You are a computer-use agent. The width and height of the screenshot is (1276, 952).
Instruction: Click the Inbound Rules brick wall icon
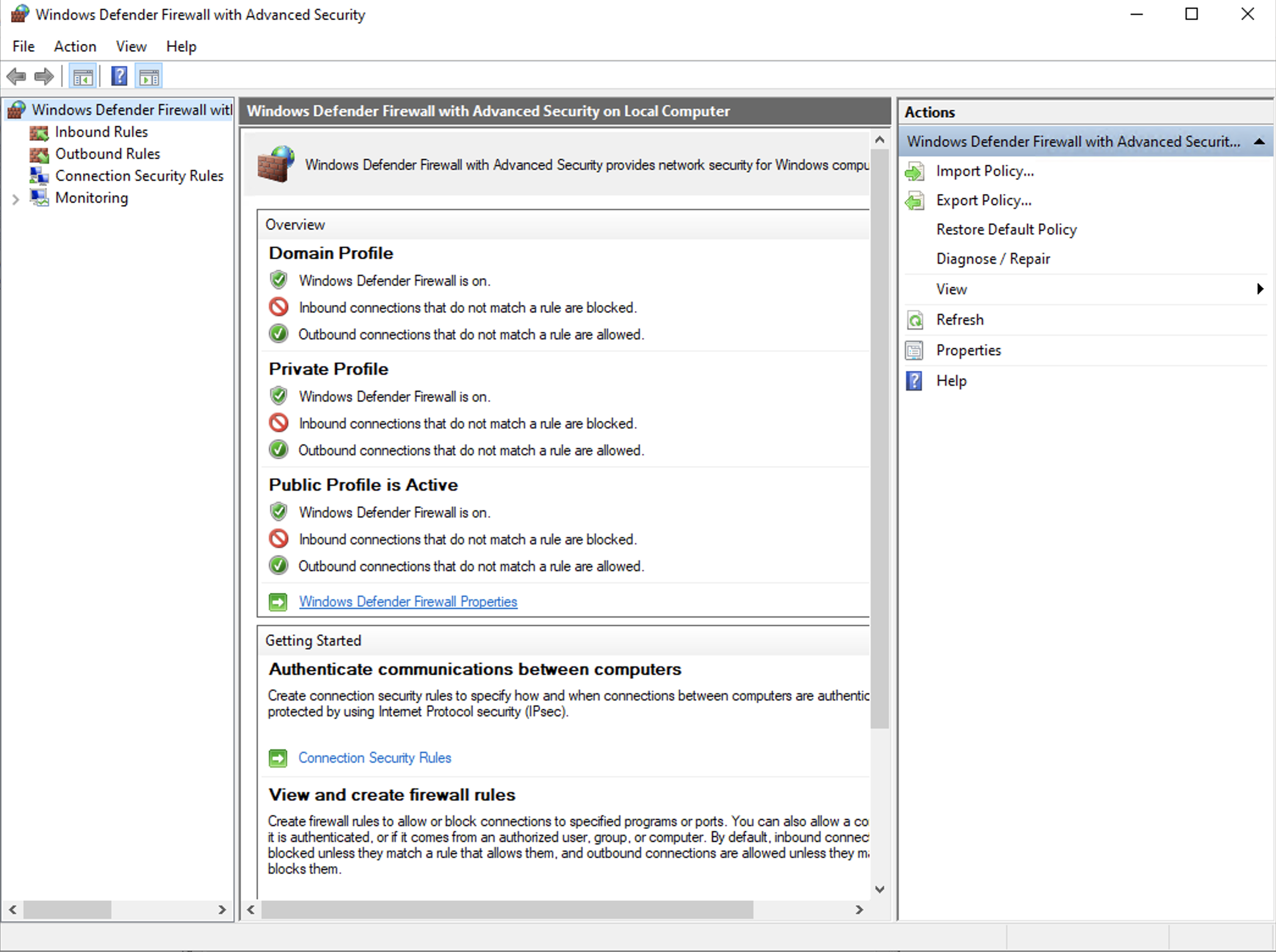click(39, 132)
